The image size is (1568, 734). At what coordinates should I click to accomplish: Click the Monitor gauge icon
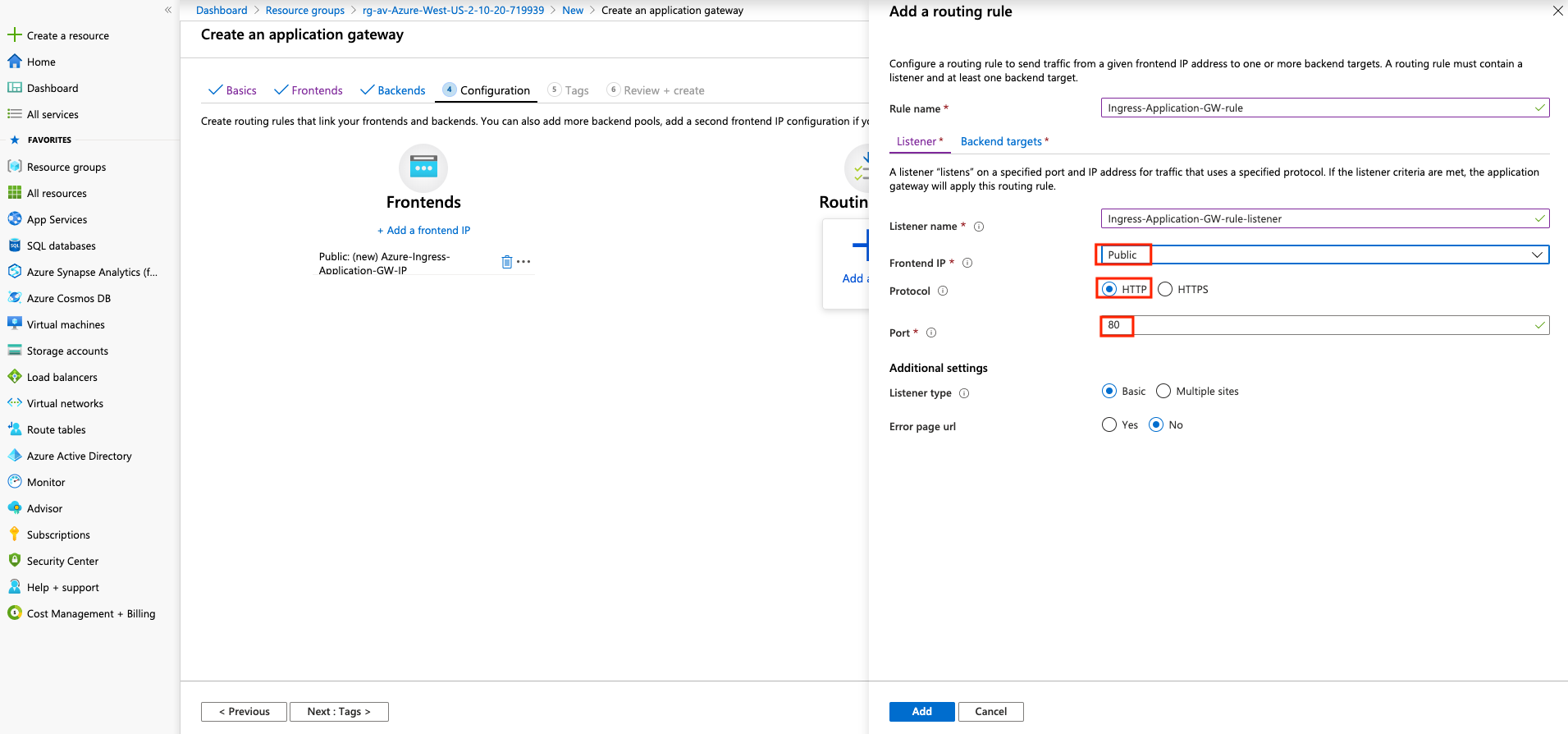(14, 482)
